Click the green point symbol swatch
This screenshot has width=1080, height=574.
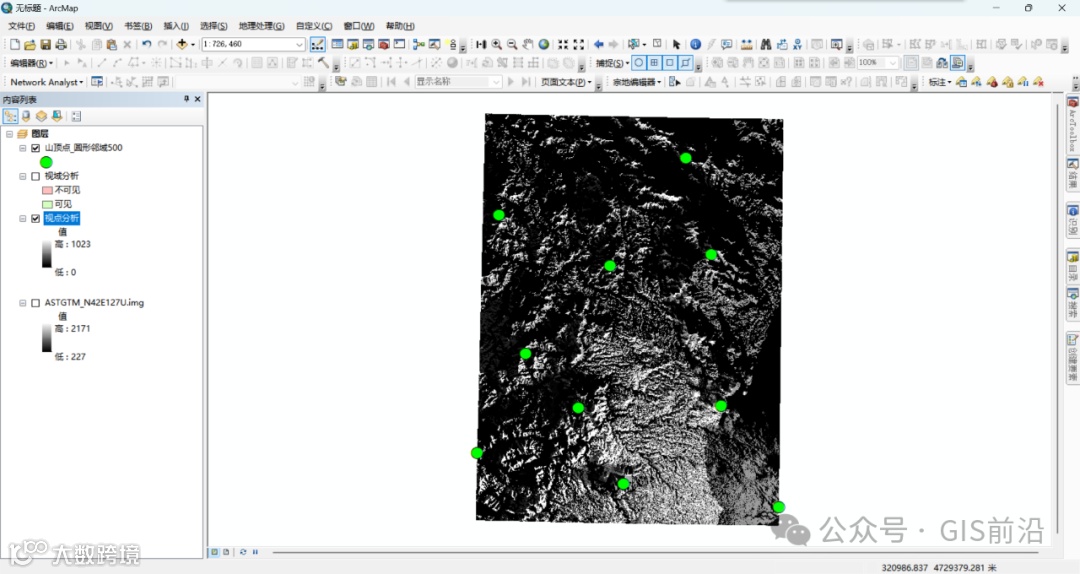(x=46, y=163)
